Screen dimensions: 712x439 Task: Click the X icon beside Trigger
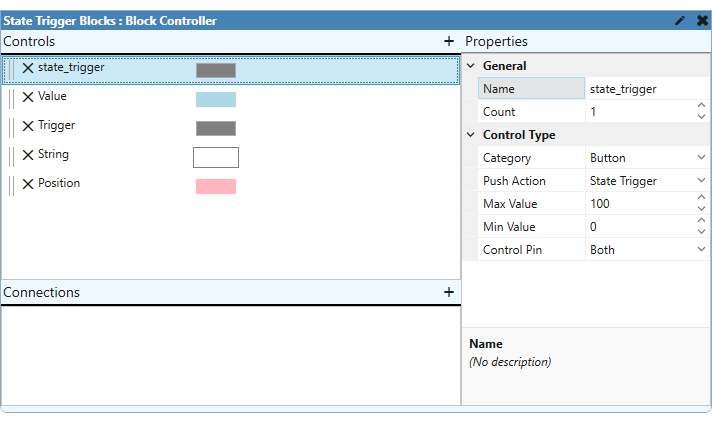click(x=28, y=127)
